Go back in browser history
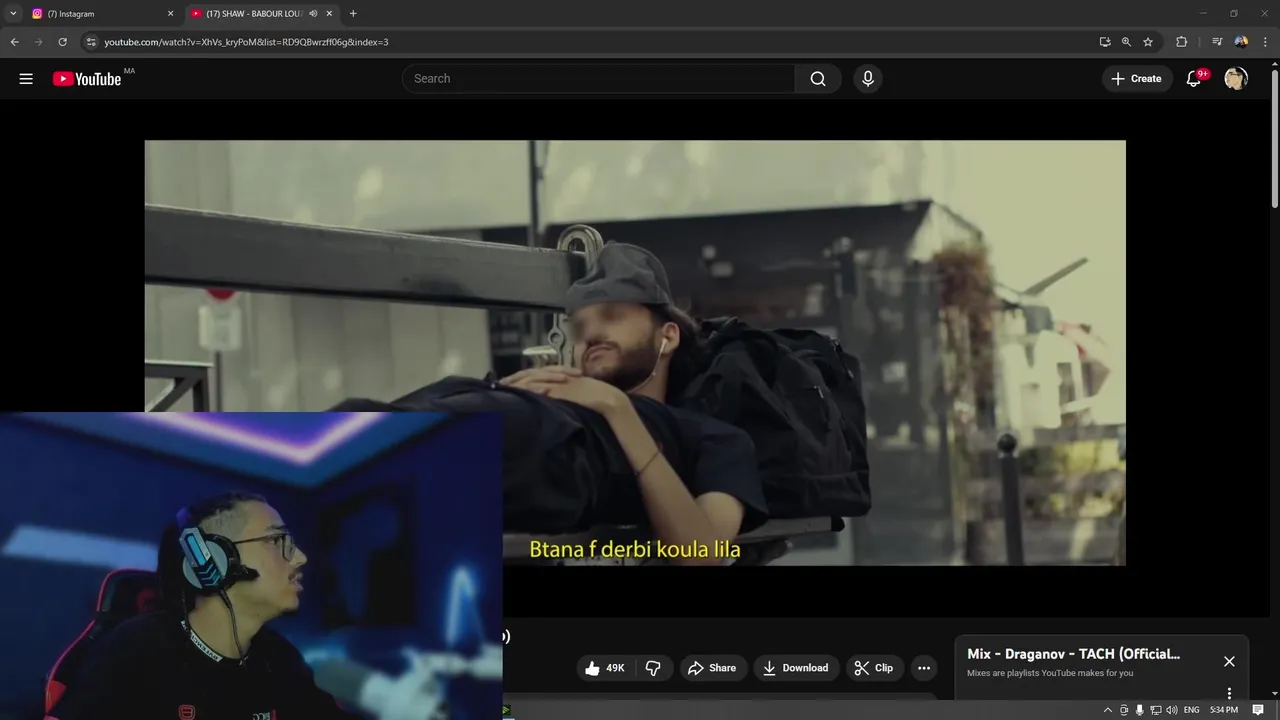 coord(14,42)
